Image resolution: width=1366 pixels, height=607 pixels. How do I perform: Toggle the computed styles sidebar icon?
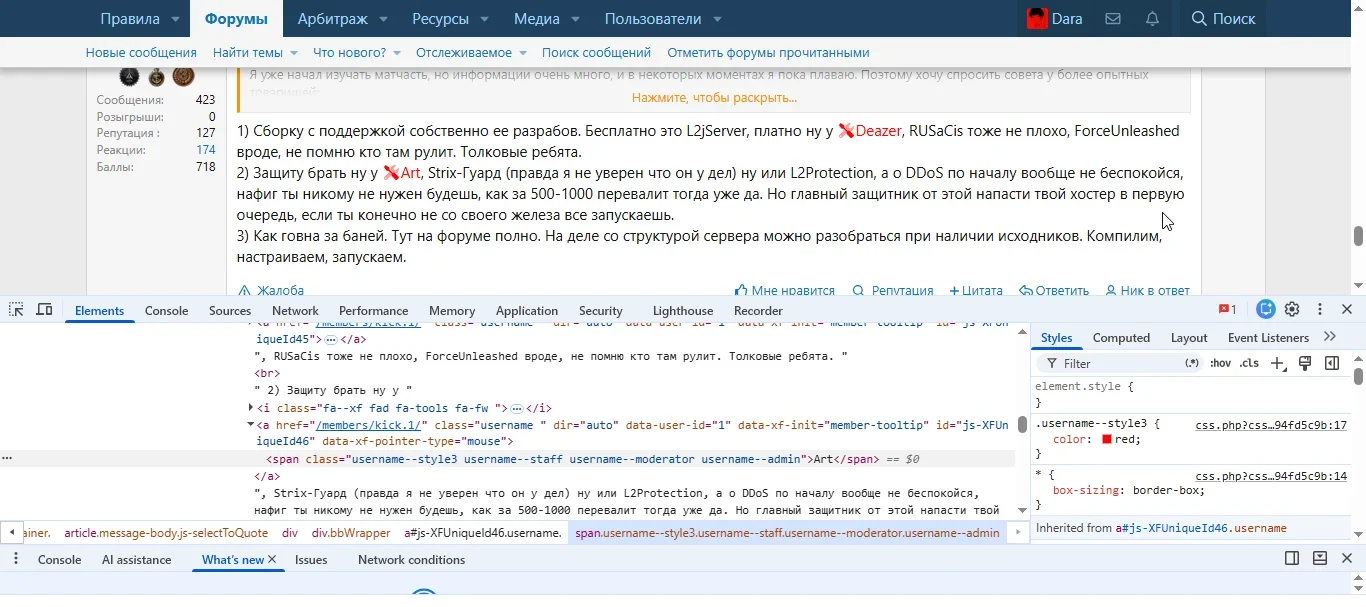click(x=1332, y=363)
